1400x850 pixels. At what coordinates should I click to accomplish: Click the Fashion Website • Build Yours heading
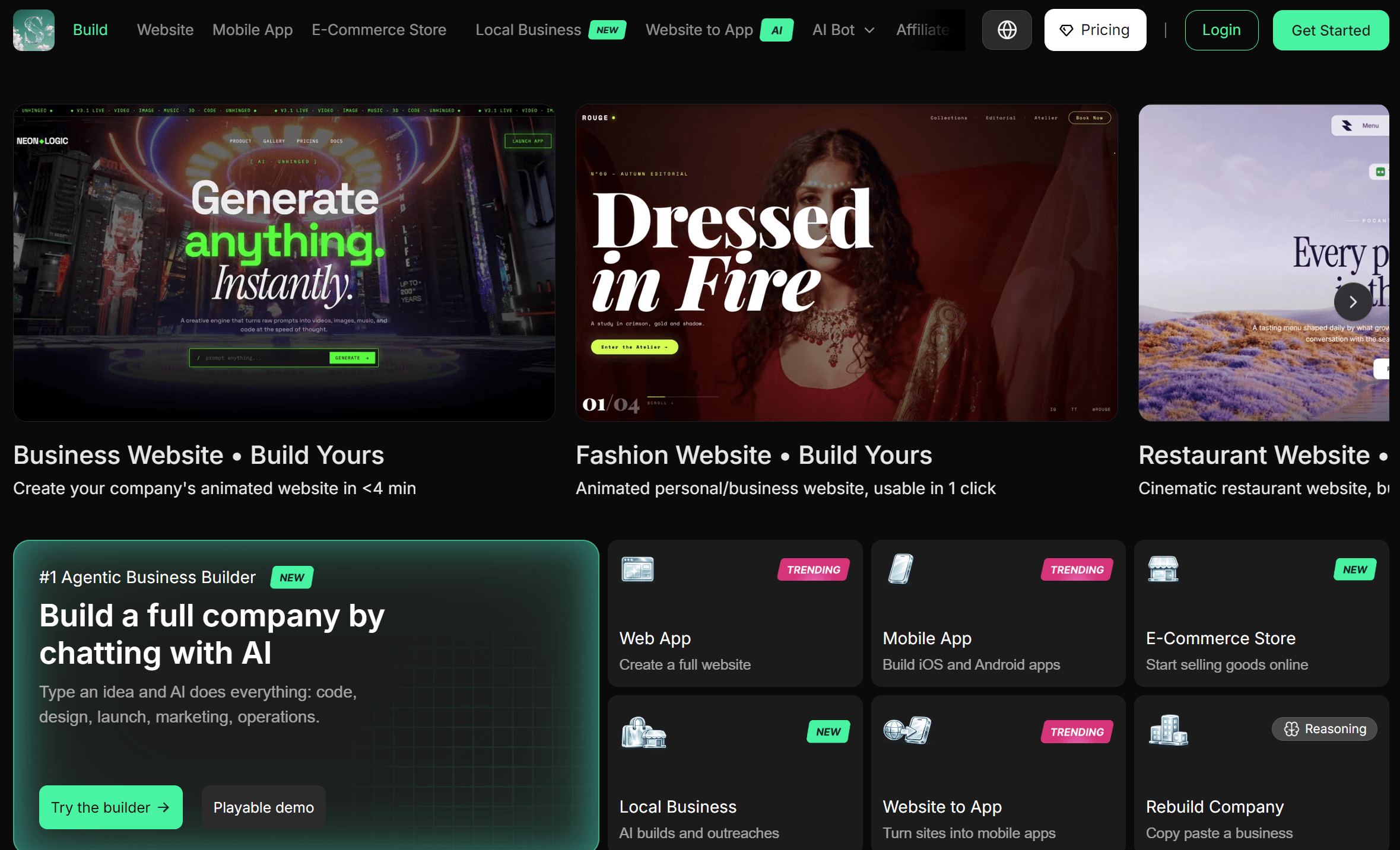(x=754, y=455)
